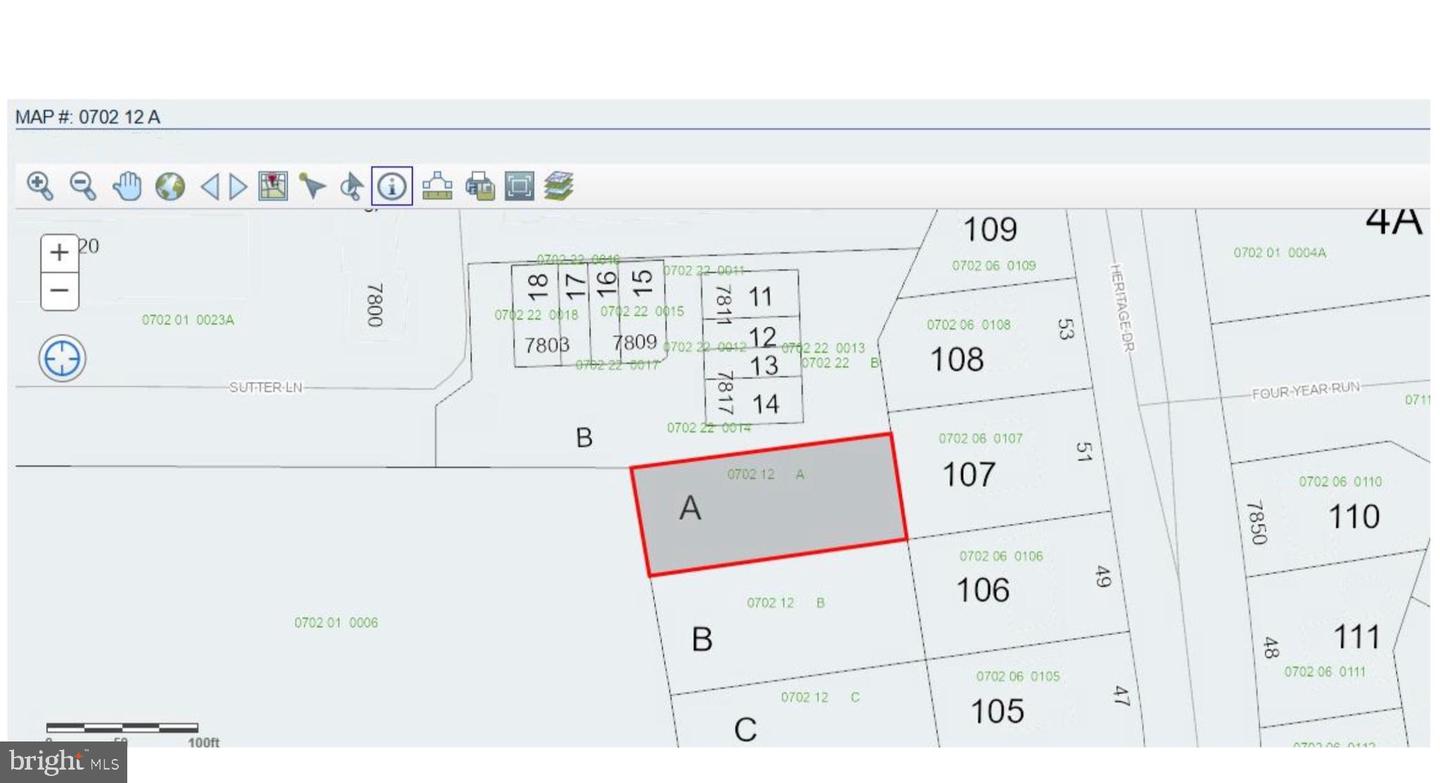Click small lot 14 on map
The height and width of the screenshot is (783, 1440).
click(765, 404)
